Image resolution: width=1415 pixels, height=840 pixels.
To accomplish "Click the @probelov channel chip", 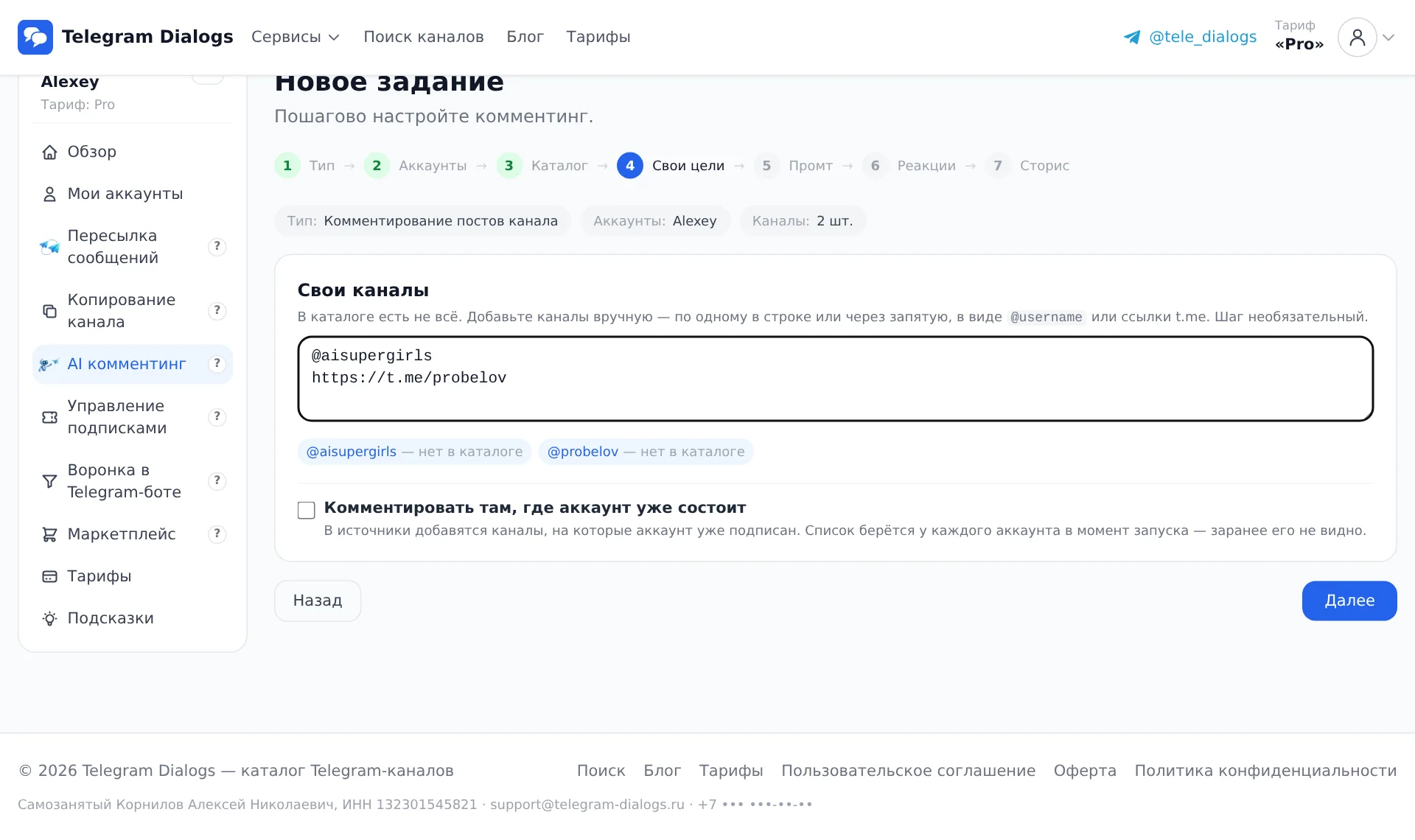I will tap(646, 452).
